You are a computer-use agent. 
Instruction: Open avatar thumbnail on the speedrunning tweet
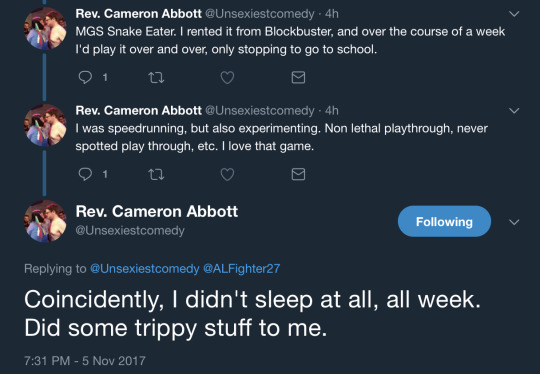point(45,125)
